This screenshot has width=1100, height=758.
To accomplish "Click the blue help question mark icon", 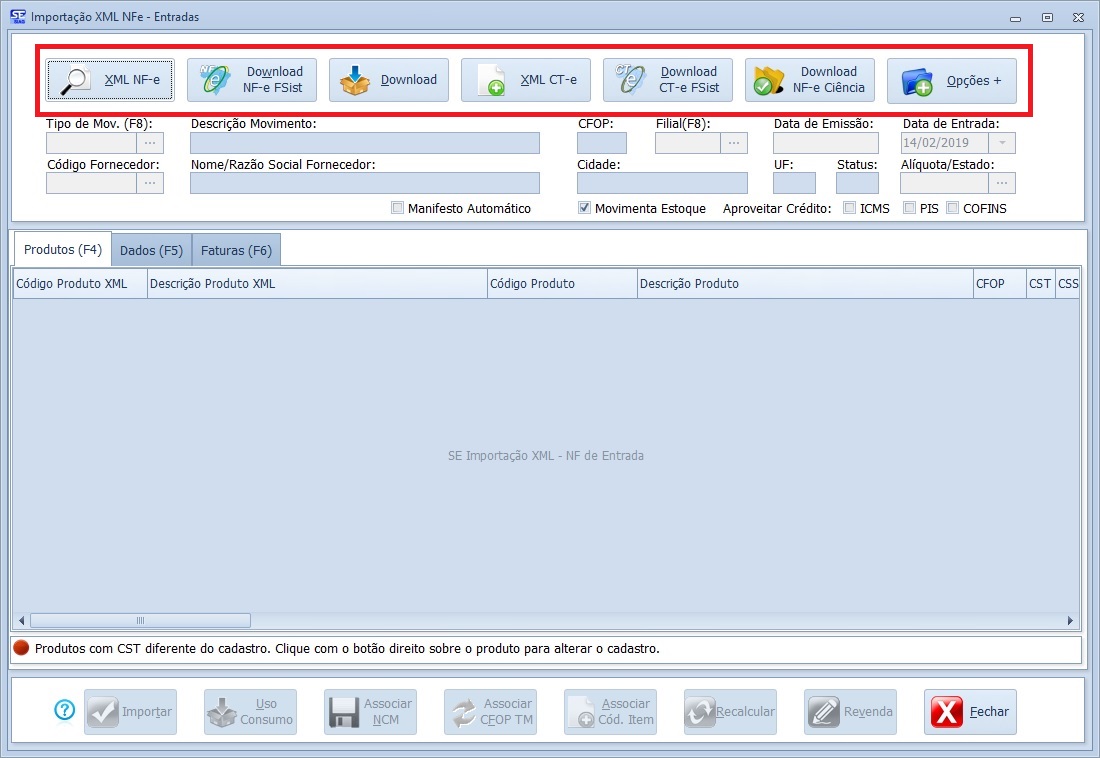I will [65, 710].
